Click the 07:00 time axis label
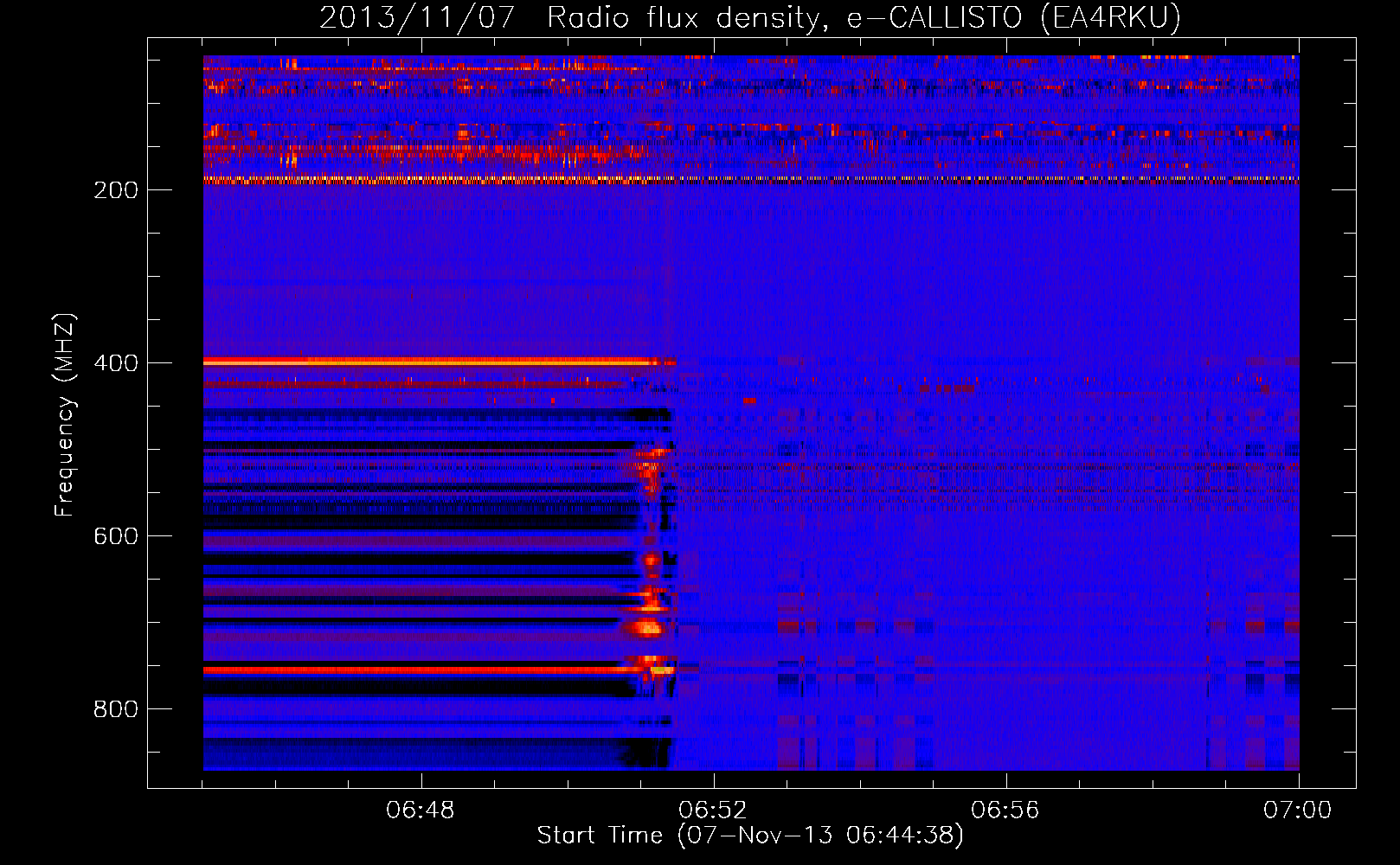1400x865 pixels. 1298,811
